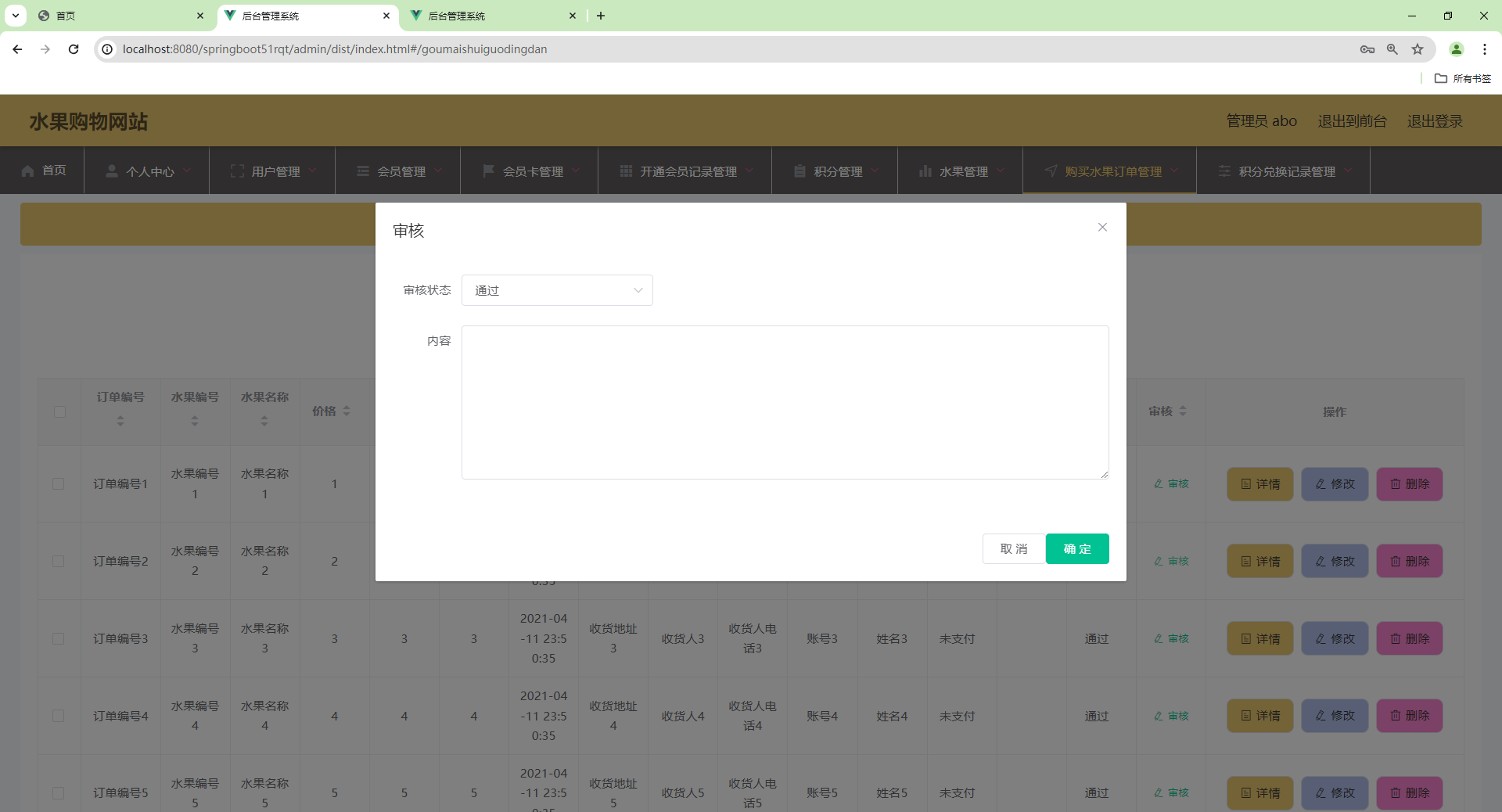Screen dimensions: 1502x812
Task: Check the checkbox for 订单编号2
Action: 59,561
